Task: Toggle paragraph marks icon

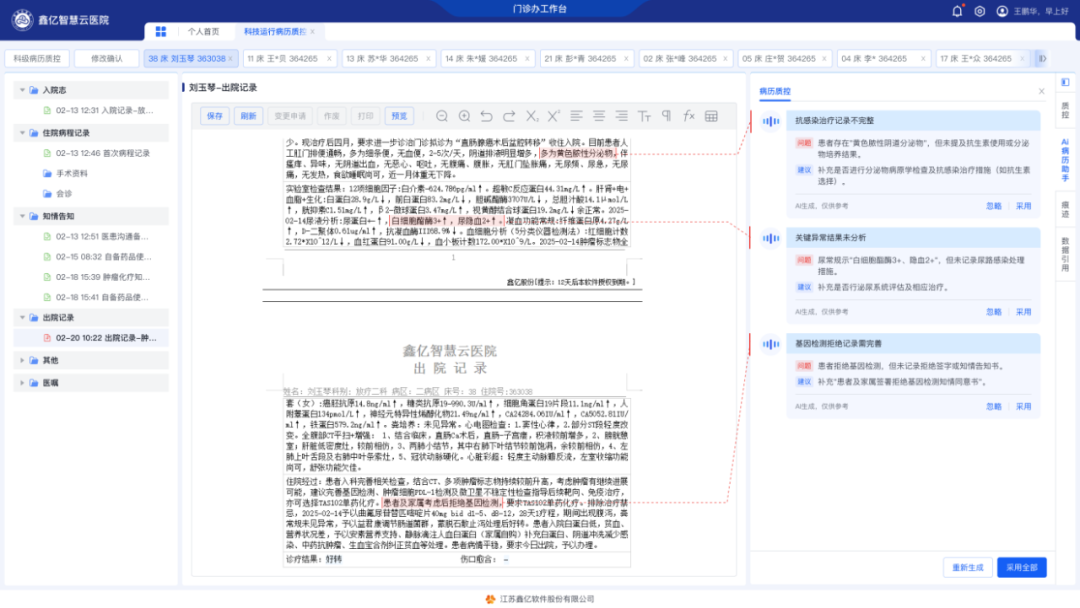Action: tap(666, 116)
